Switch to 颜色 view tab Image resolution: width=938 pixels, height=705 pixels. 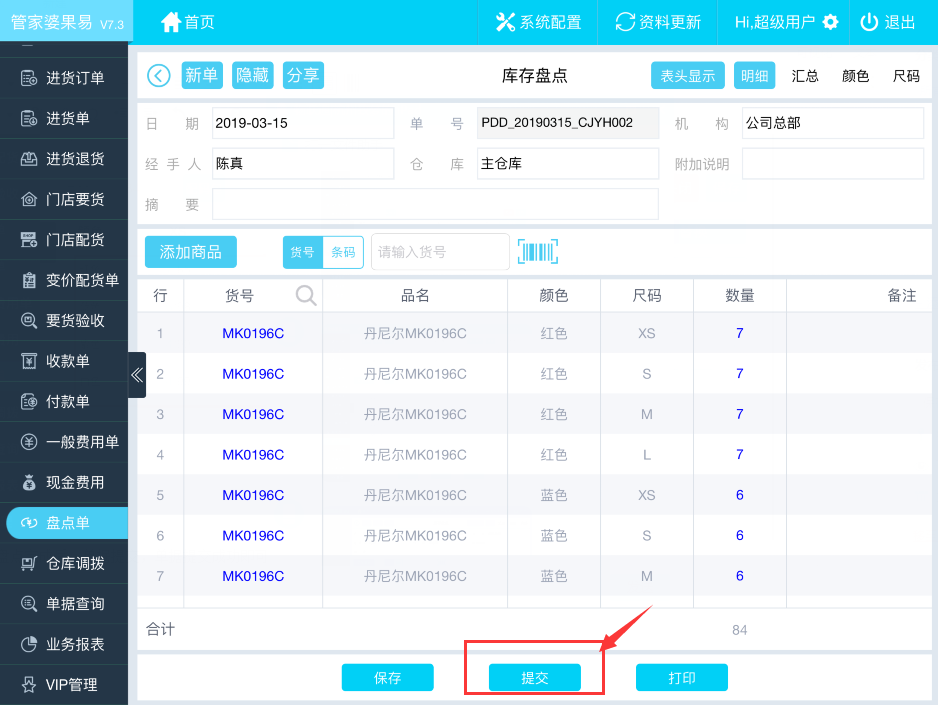pos(855,75)
